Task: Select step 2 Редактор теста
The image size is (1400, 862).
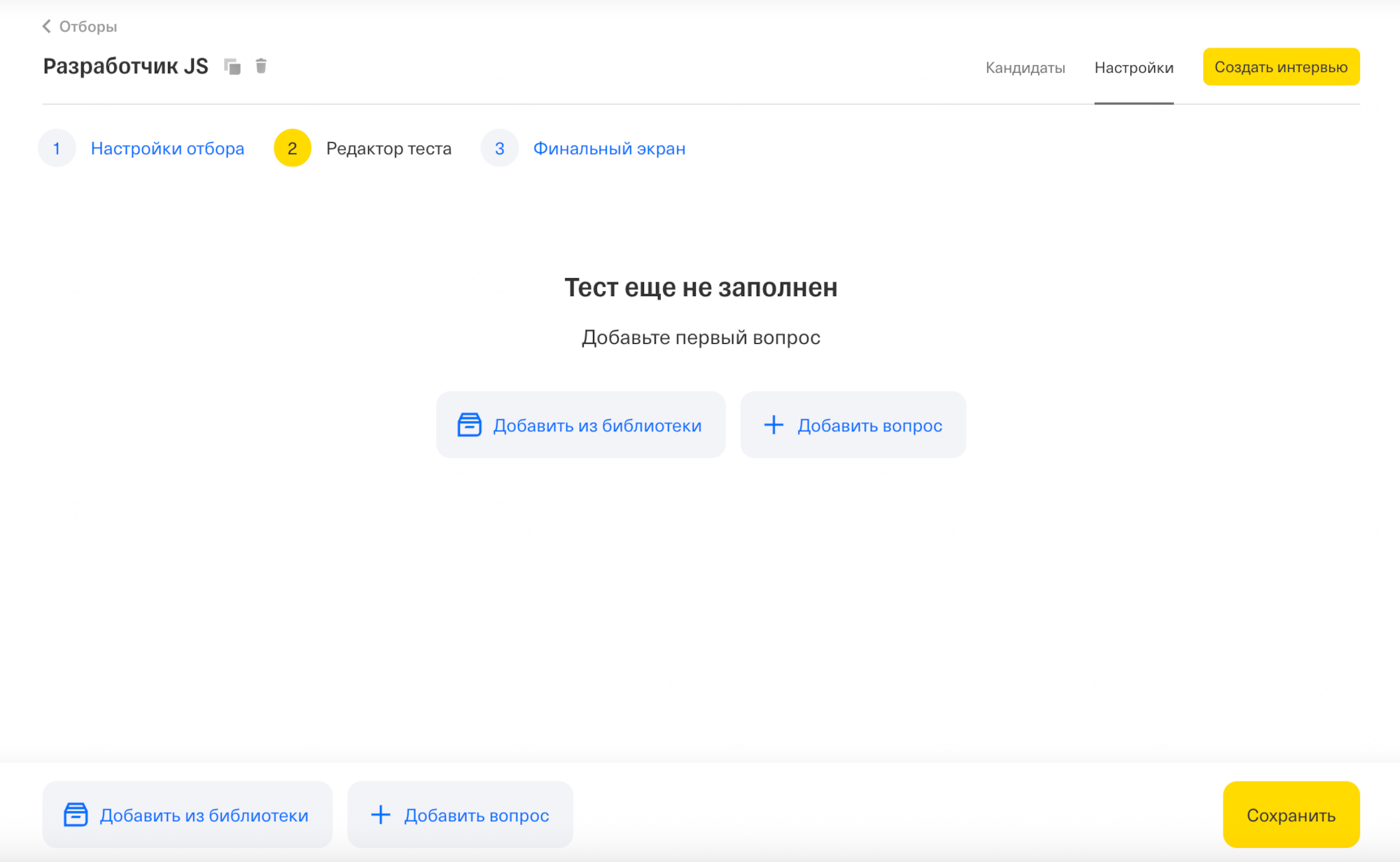Action: click(388, 148)
